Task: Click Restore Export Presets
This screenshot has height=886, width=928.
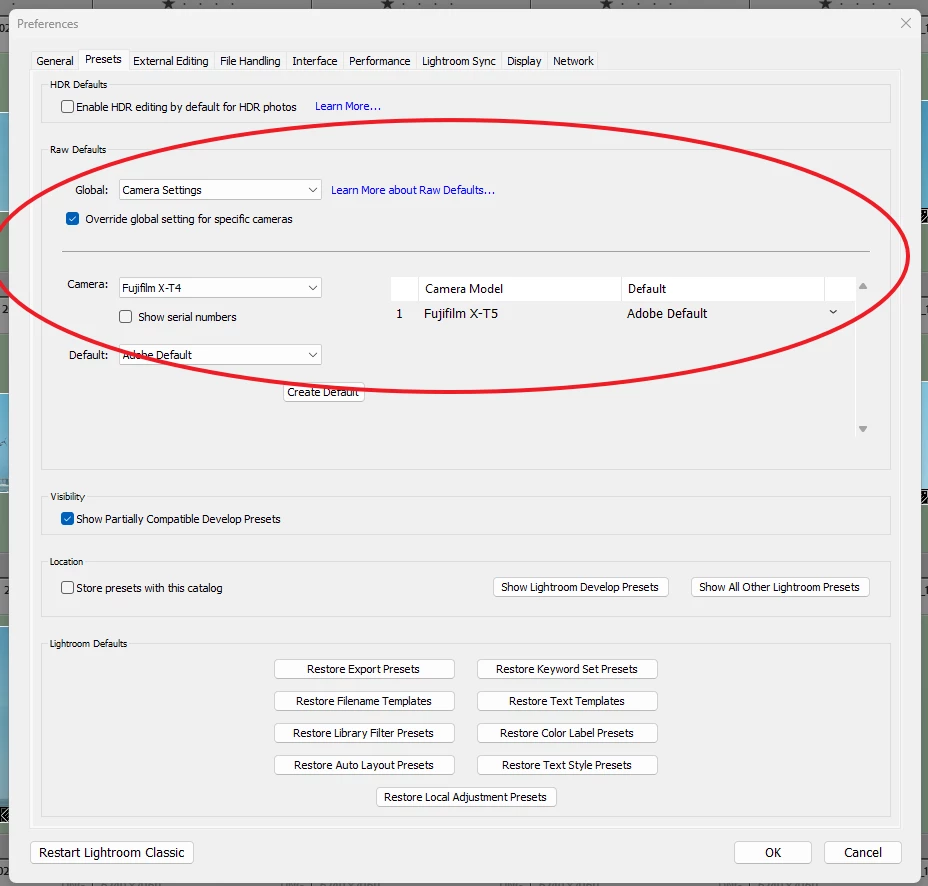Action: (363, 669)
